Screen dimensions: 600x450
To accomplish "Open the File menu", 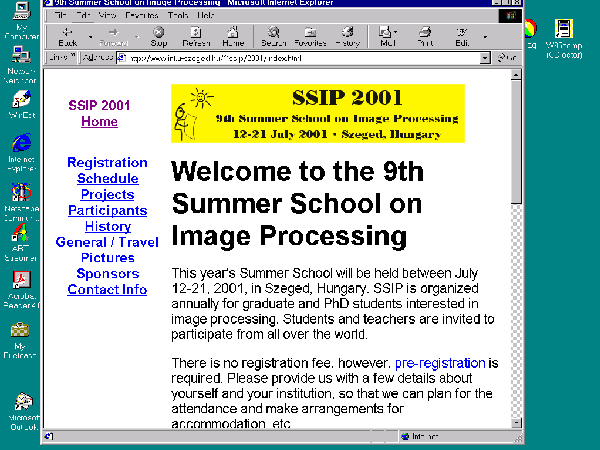I will point(61,16).
